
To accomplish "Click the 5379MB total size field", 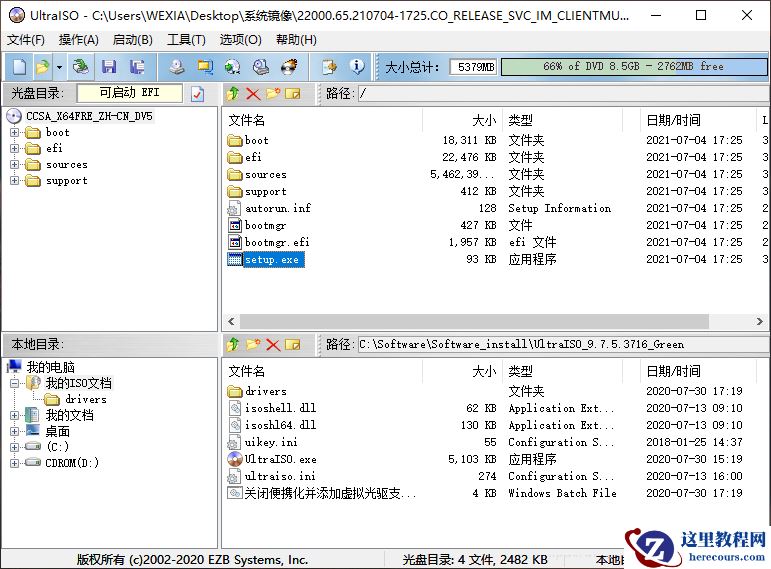I will [x=473, y=66].
